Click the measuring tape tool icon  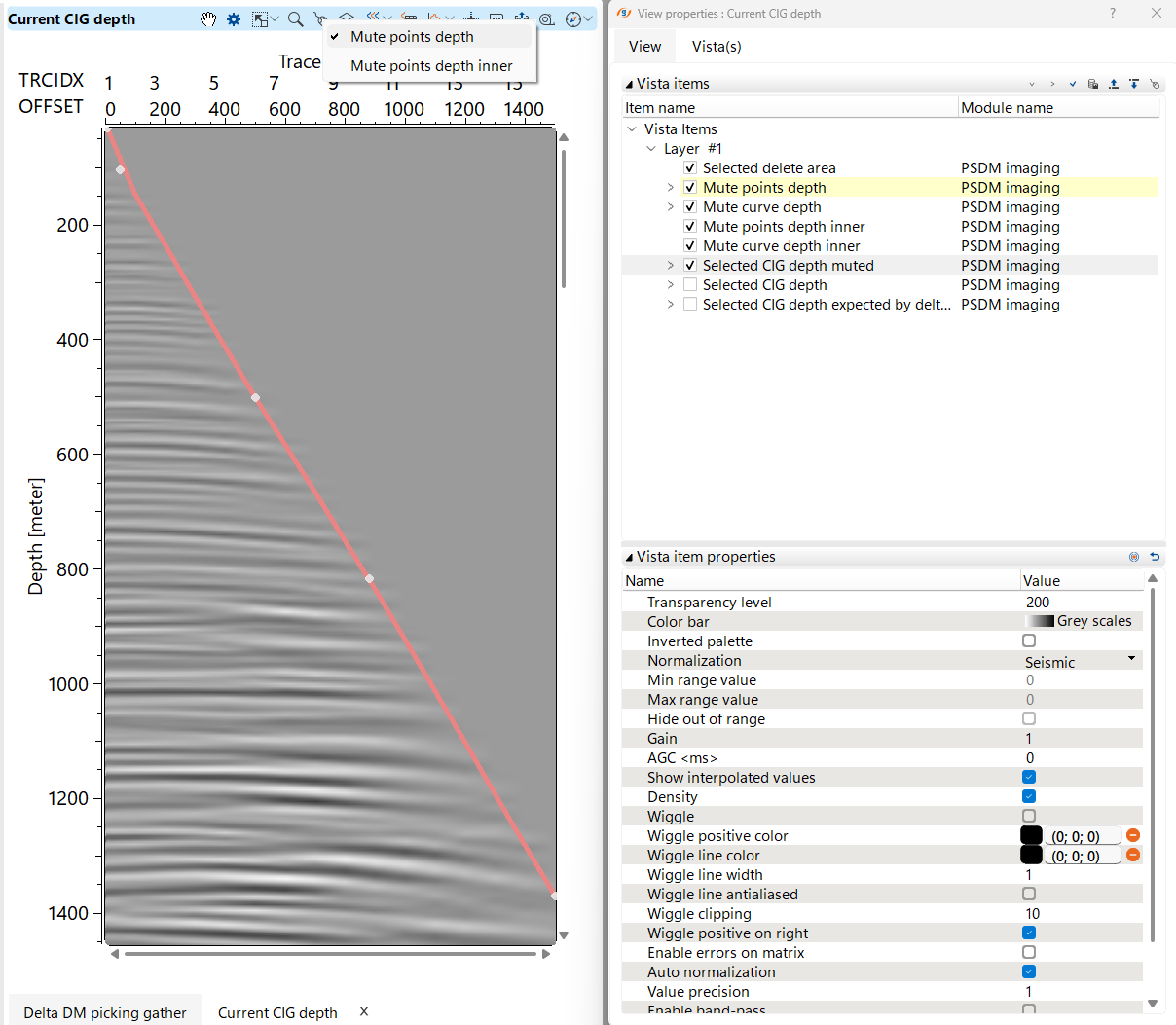point(547,19)
